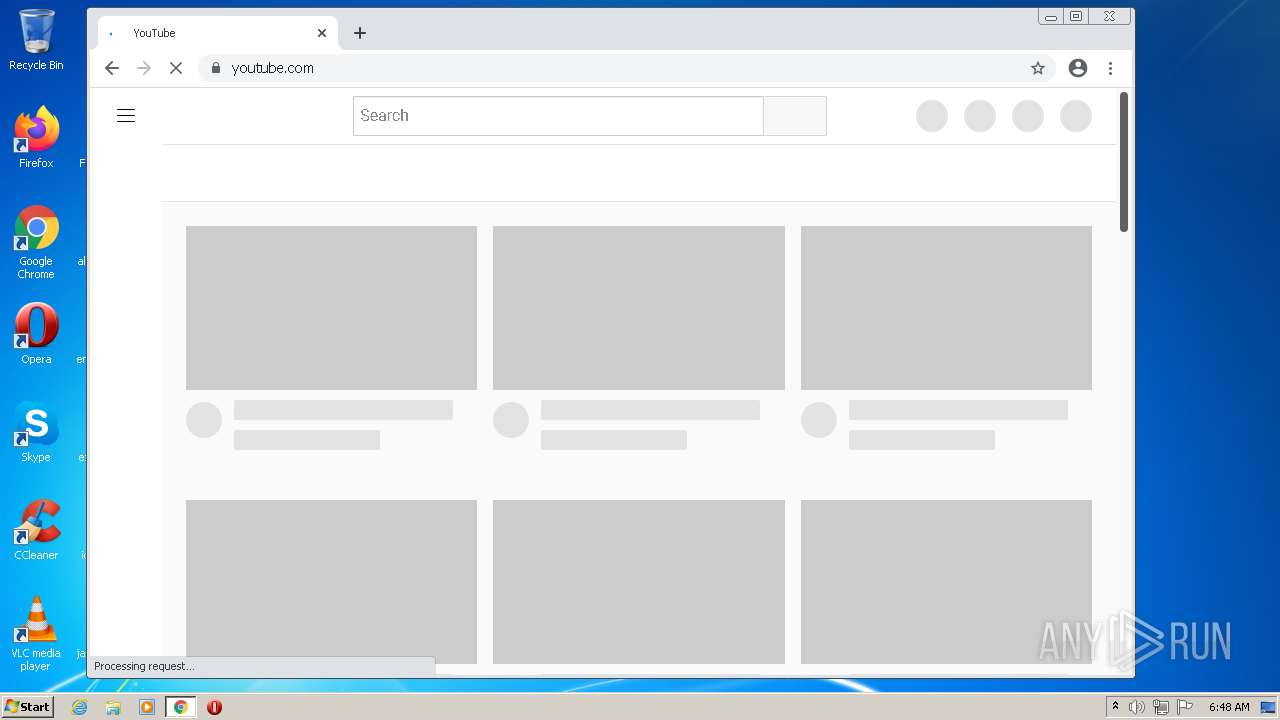
Task: Click the Opera icon in the taskbar
Action: (x=214, y=707)
